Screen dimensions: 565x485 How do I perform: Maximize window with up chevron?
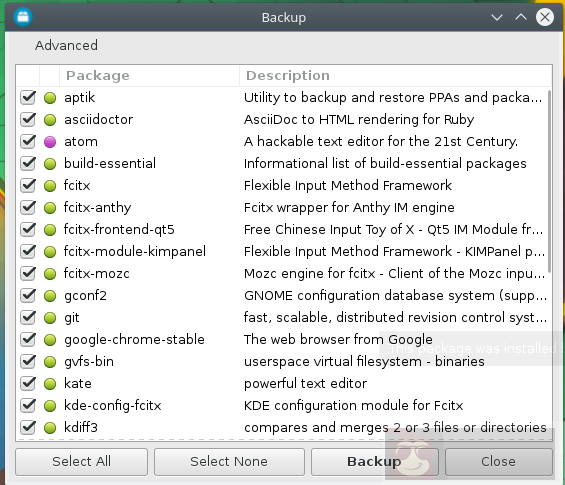coord(521,17)
